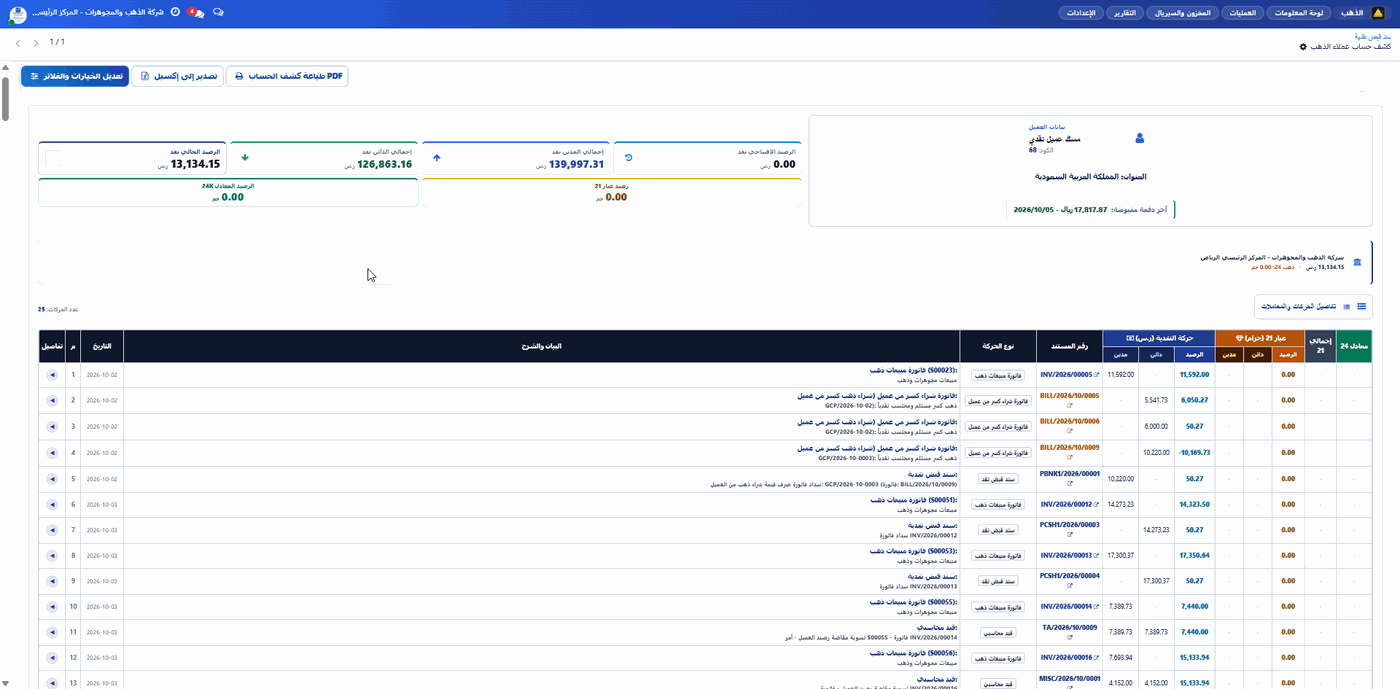Screen dimensions: 1400x689
Task: Open external-link icon beside INV/2026/00016
Action: tap(1097, 658)
